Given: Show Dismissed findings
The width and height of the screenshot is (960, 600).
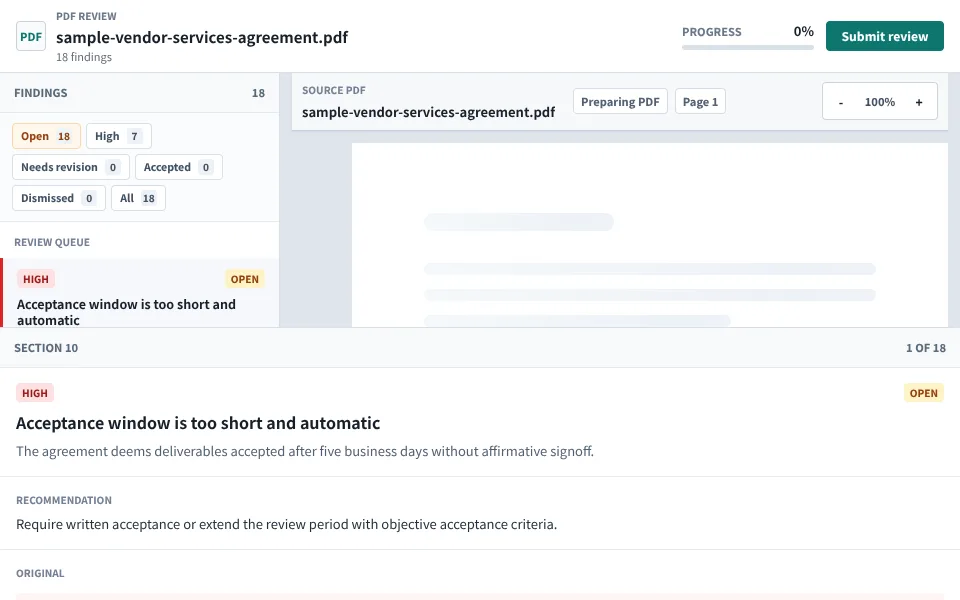Looking at the screenshot, I should (59, 198).
